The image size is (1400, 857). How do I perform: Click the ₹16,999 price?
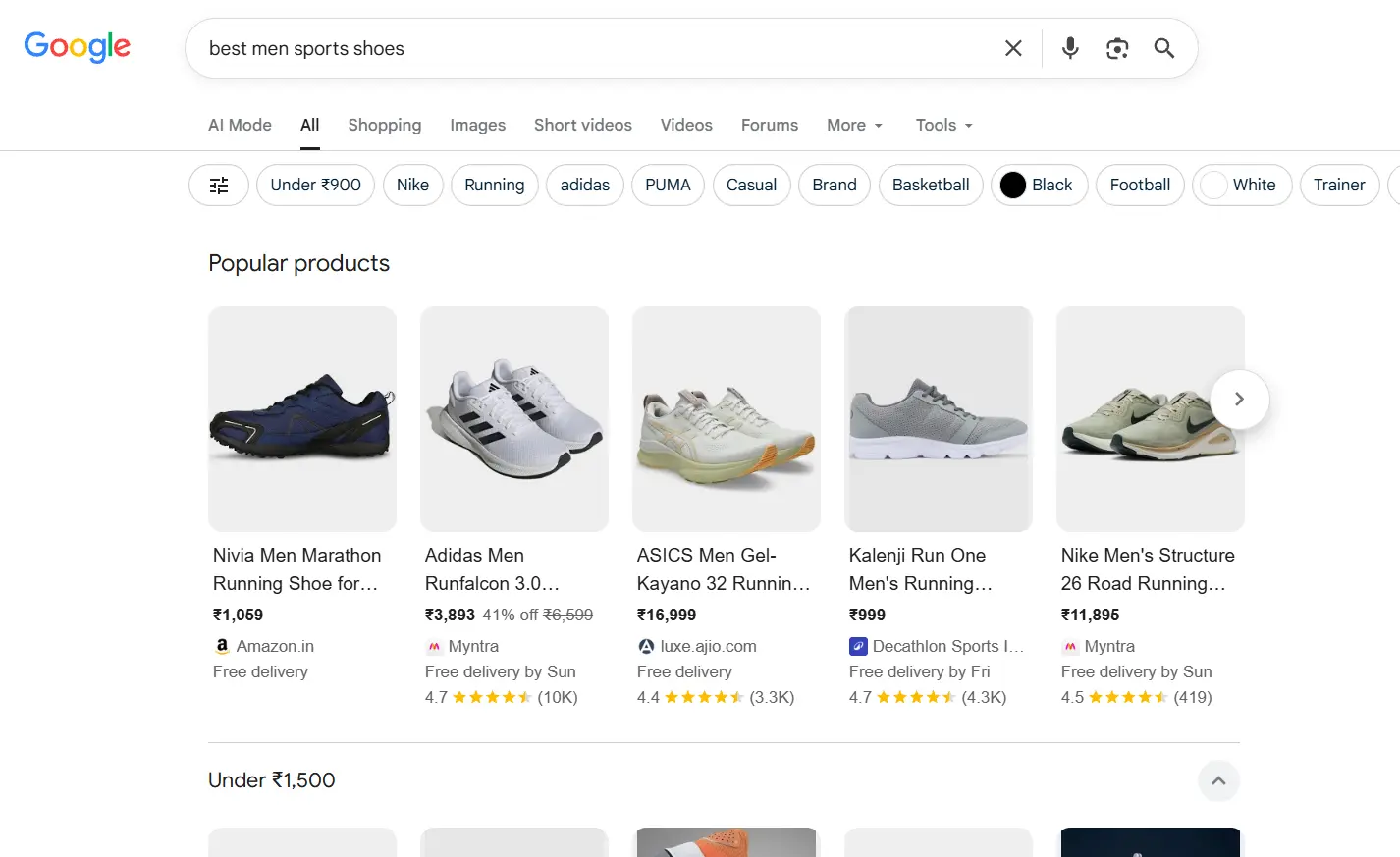click(x=667, y=615)
